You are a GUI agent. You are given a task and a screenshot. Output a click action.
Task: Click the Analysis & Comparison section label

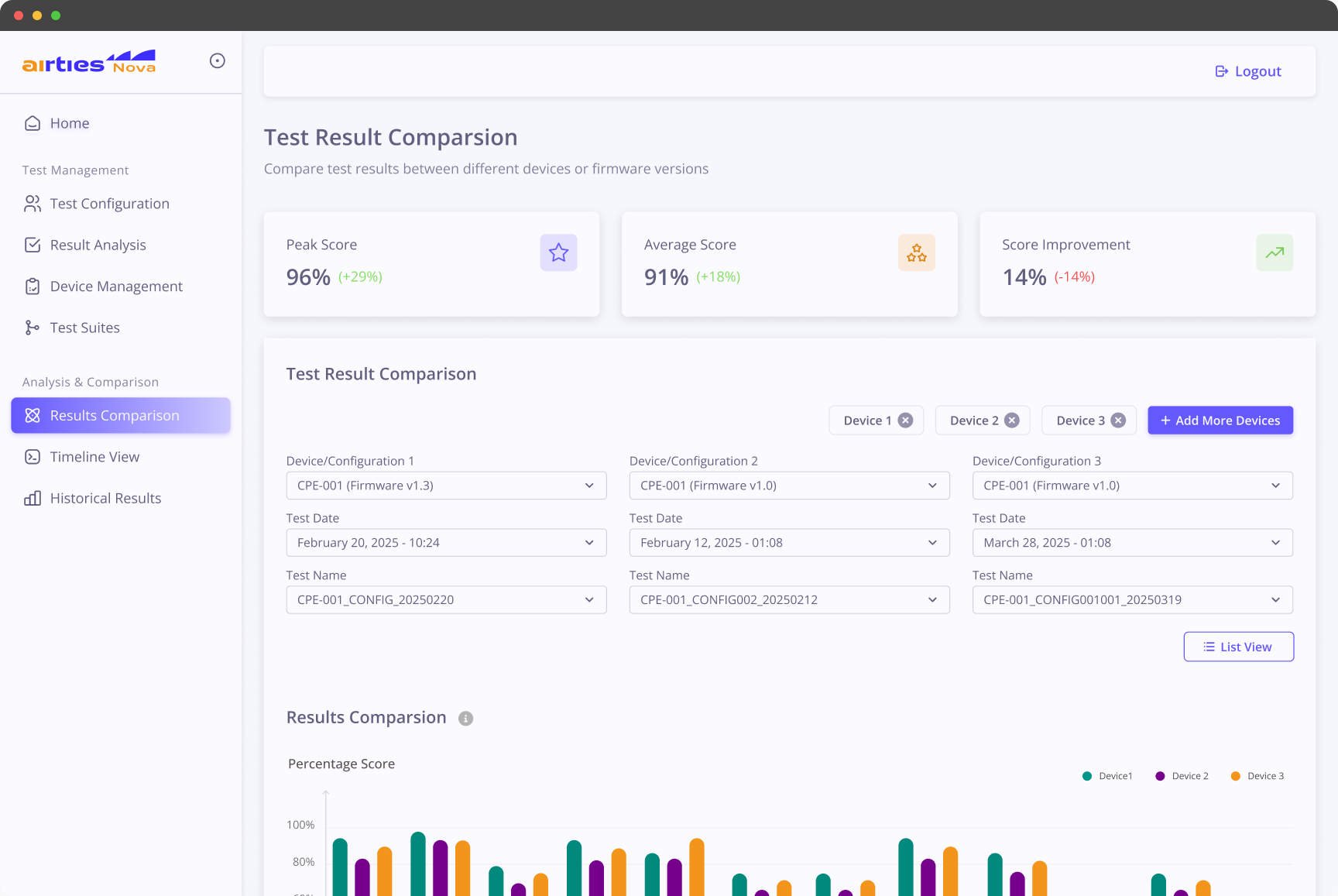(x=91, y=383)
